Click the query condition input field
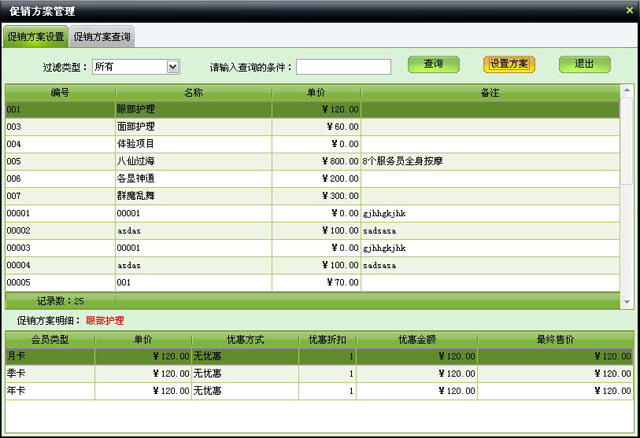The image size is (640, 438). [343, 67]
